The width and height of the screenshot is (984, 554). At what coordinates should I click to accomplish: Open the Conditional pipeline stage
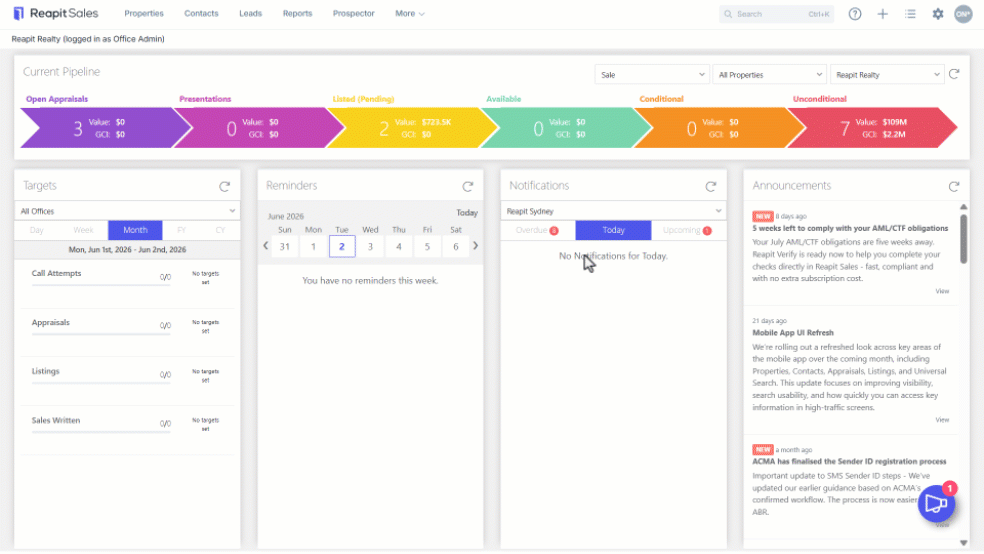(720, 127)
